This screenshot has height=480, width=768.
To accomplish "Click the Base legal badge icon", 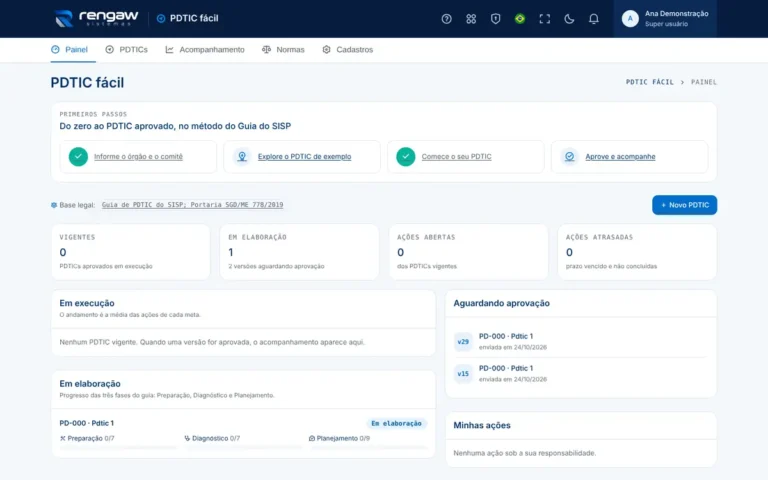I will tap(54, 205).
